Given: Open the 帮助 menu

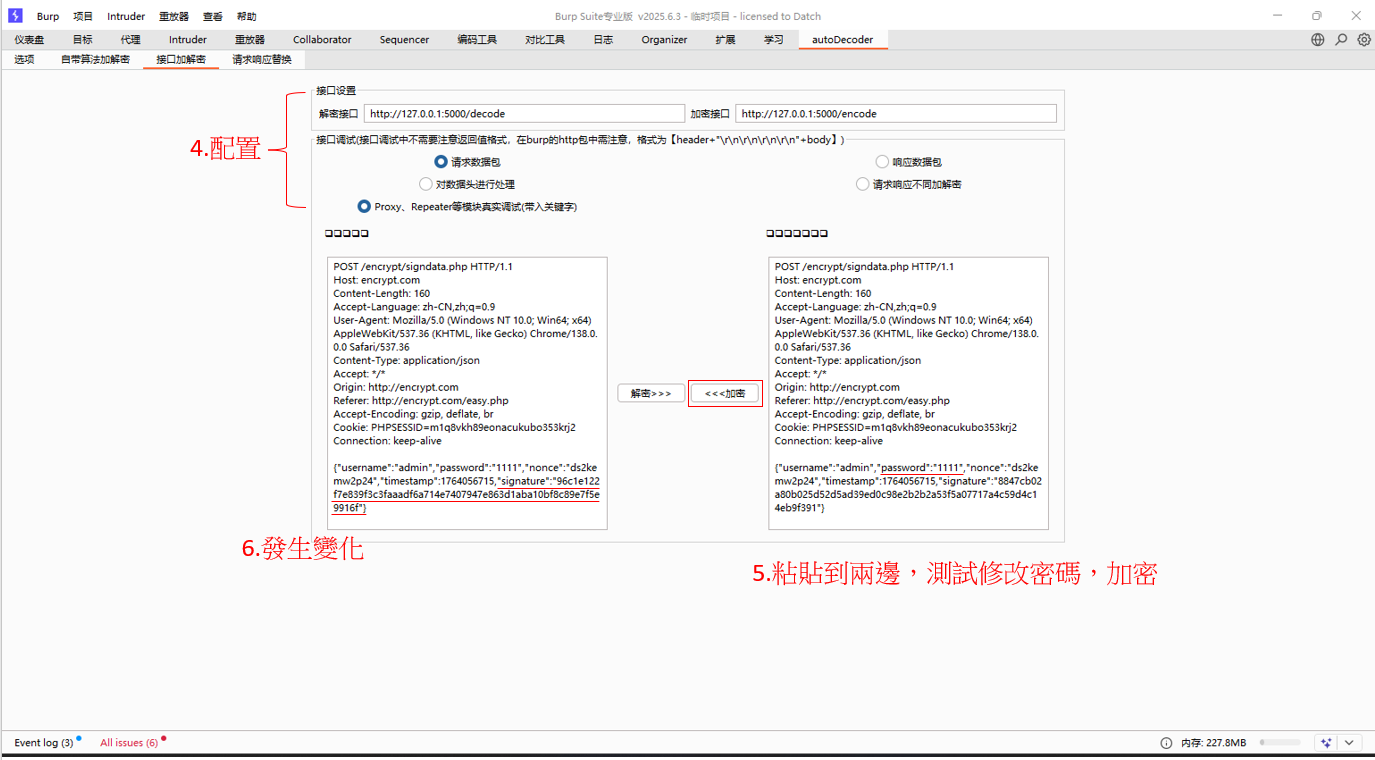Looking at the screenshot, I should 247,17.
